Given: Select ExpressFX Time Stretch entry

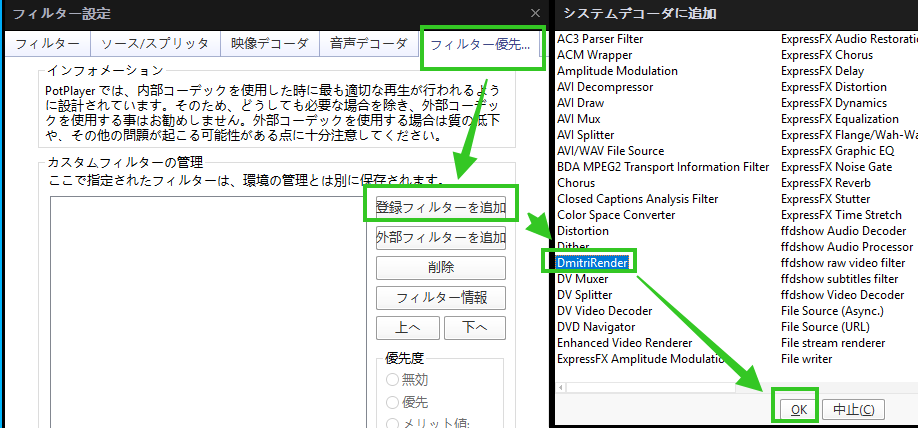Looking at the screenshot, I should pyautogui.click(x=841, y=215).
